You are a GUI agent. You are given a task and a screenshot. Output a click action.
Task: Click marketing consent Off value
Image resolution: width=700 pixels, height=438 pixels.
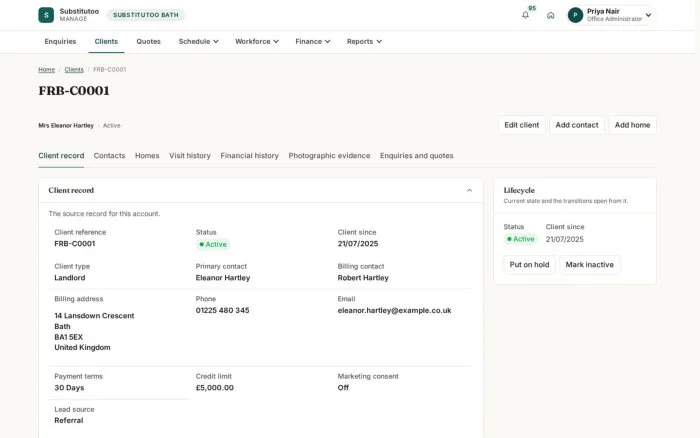[x=343, y=388]
